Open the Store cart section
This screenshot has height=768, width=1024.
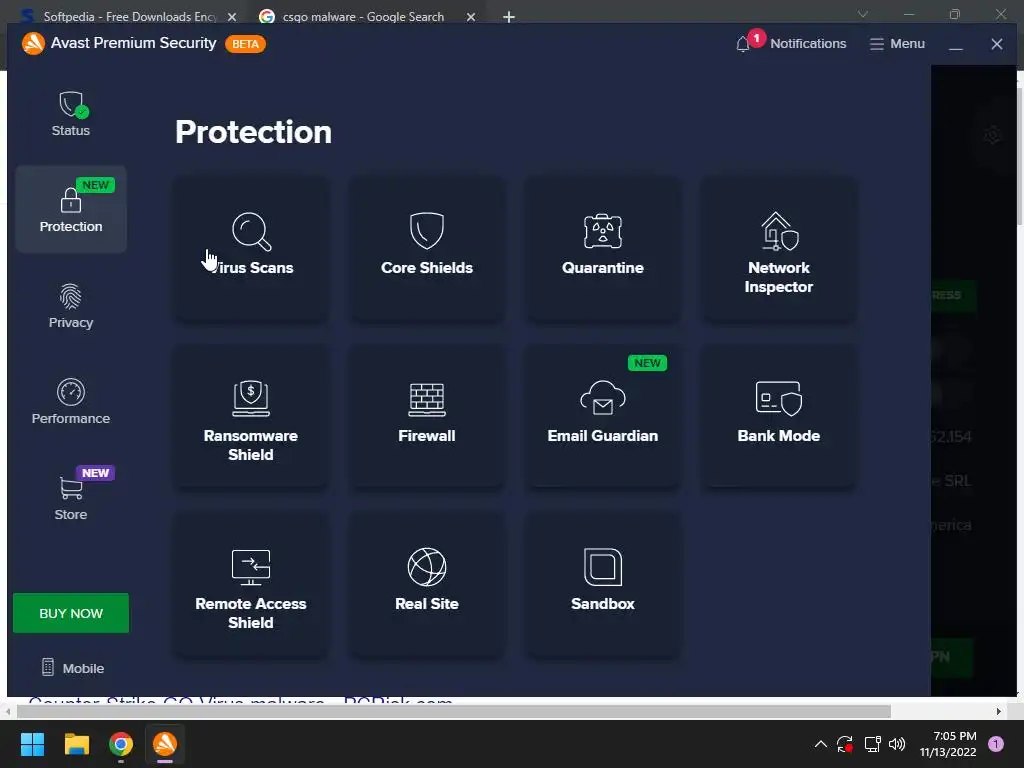coord(71,496)
